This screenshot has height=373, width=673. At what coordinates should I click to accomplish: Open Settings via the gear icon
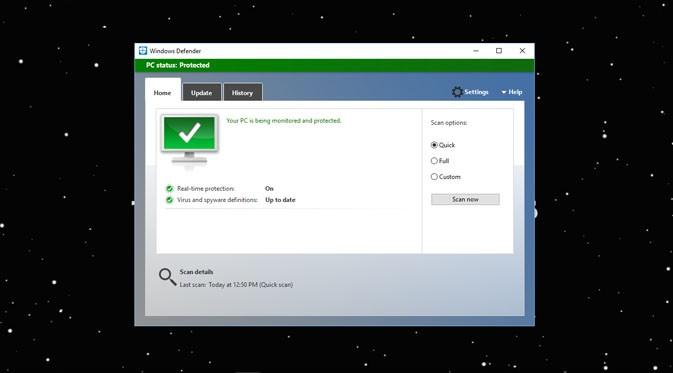457,92
